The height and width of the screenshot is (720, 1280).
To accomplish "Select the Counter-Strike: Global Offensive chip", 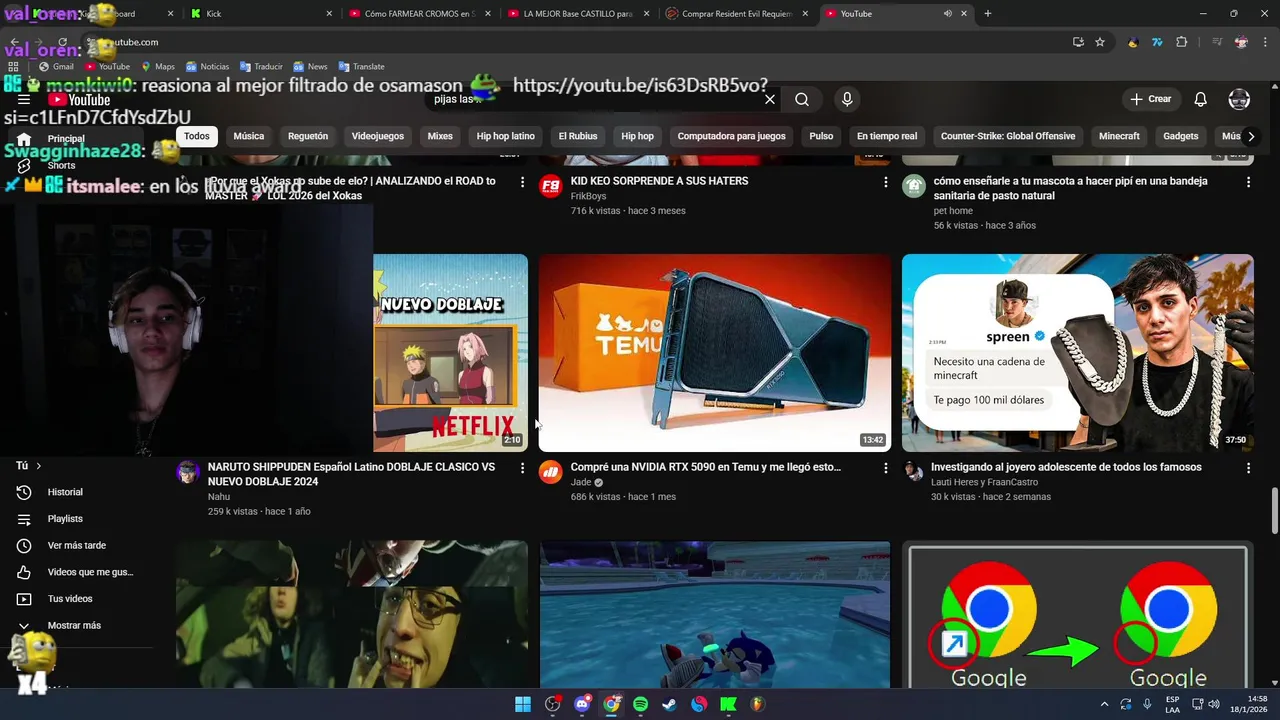I will [1008, 136].
